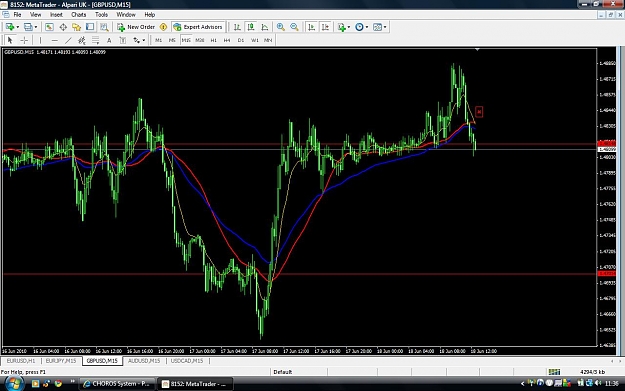The image size is (625, 391).
Task: Switch timeframe to W1
Action: click(254, 40)
